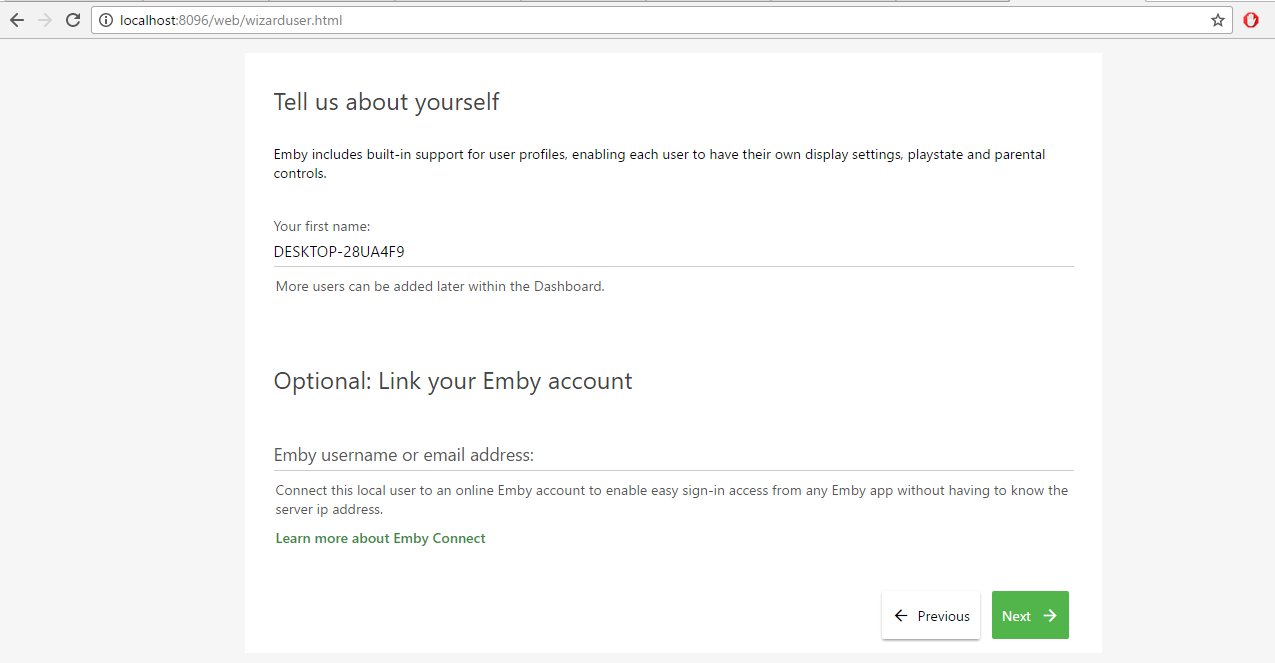Go back with the Previous button
Screen dimensions: 1275x663
931,615
